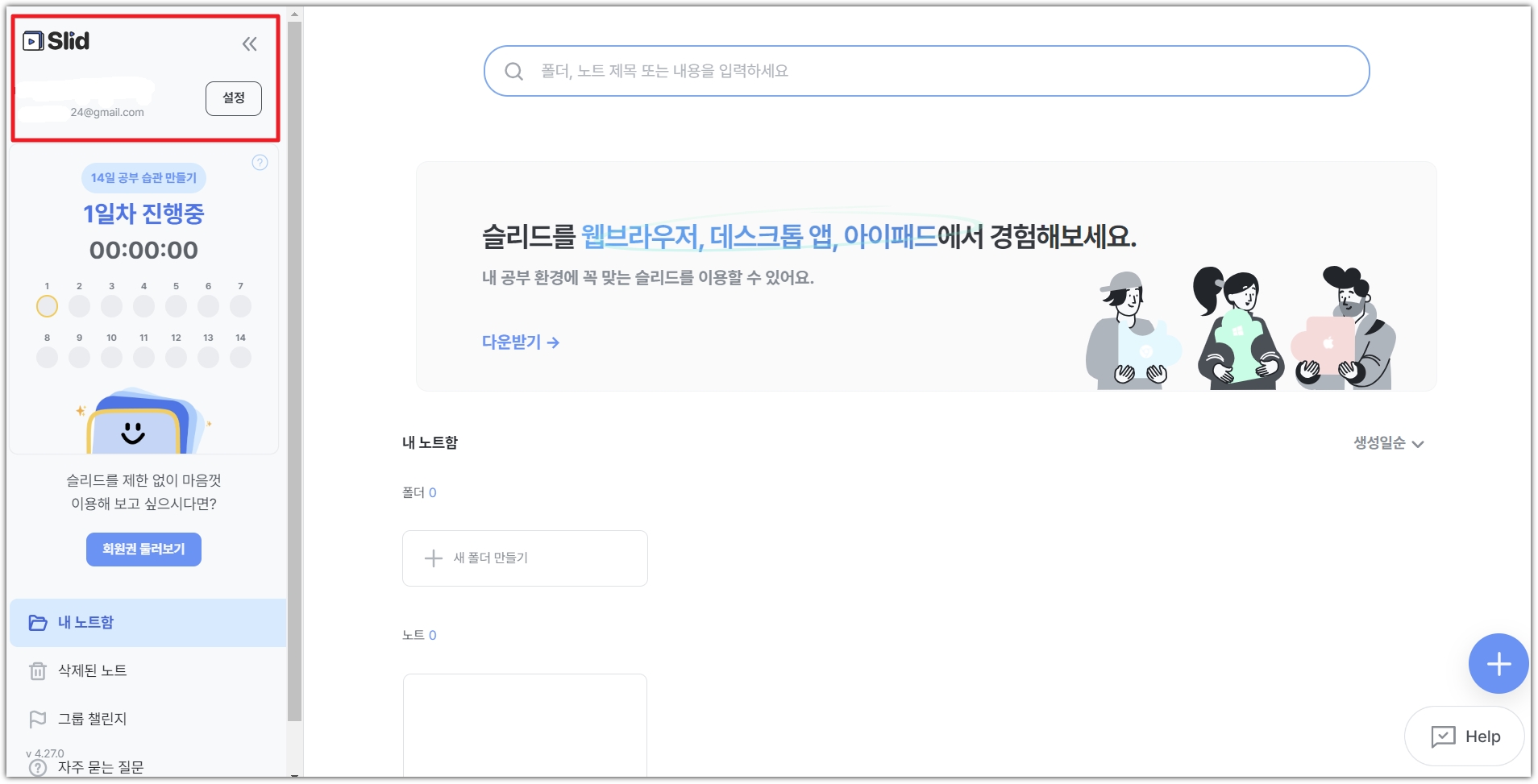Select day 1 circle in the habit tracker
The height and width of the screenshot is (784, 1538).
coord(47,306)
